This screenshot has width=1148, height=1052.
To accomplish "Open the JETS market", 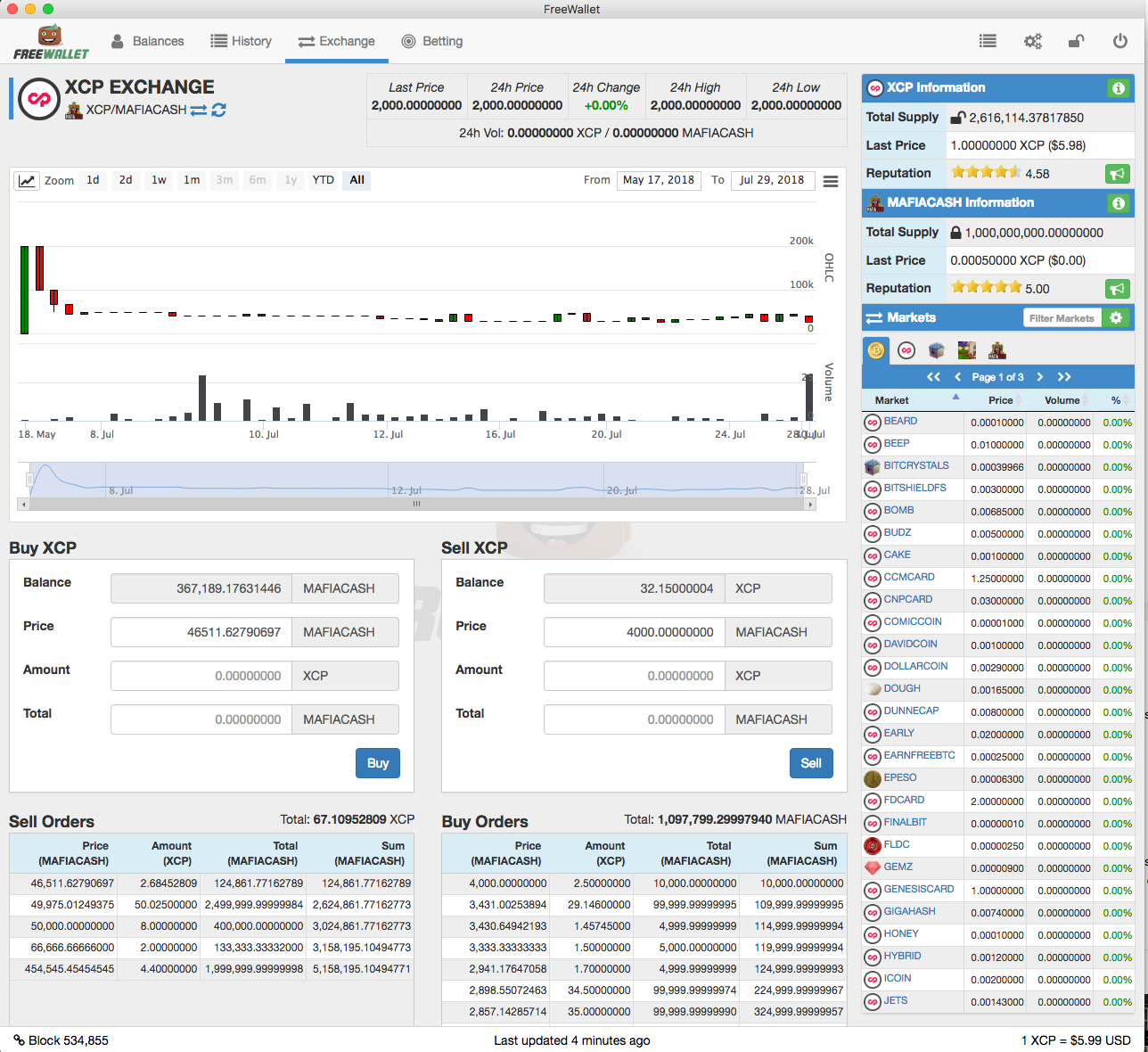I will pyautogui.click(x=896, y=1001).
